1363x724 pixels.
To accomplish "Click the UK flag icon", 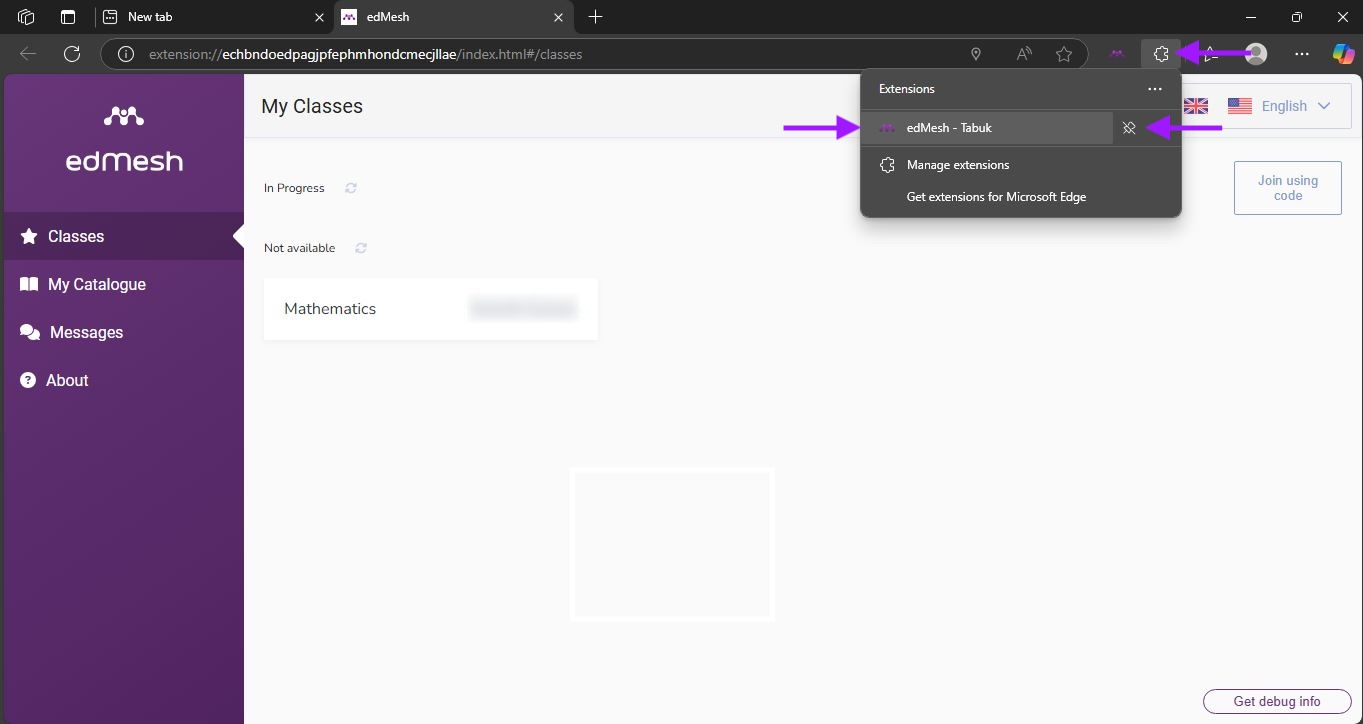I will pyautogui.click(x=1196, y=106).
